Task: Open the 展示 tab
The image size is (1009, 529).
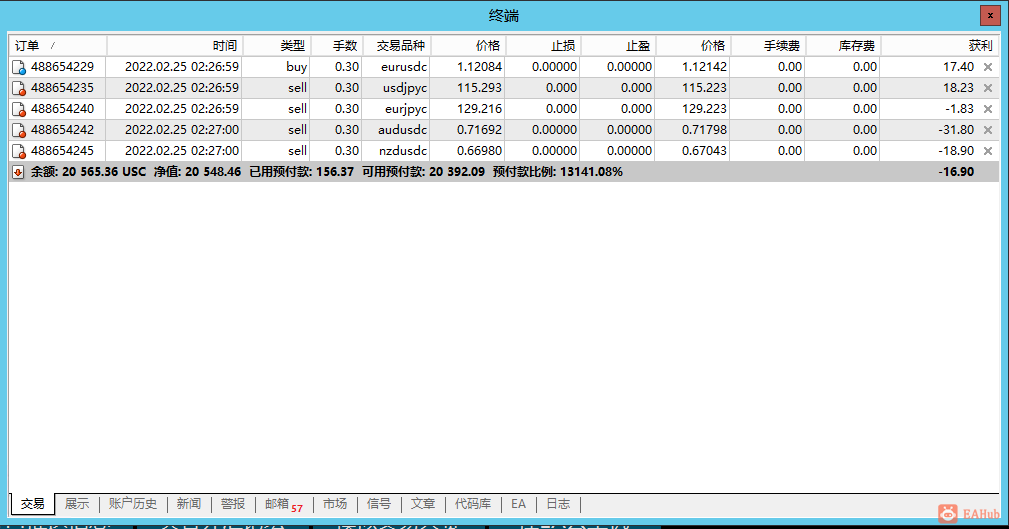Action: pyautogui.click(x=77, y=504)
